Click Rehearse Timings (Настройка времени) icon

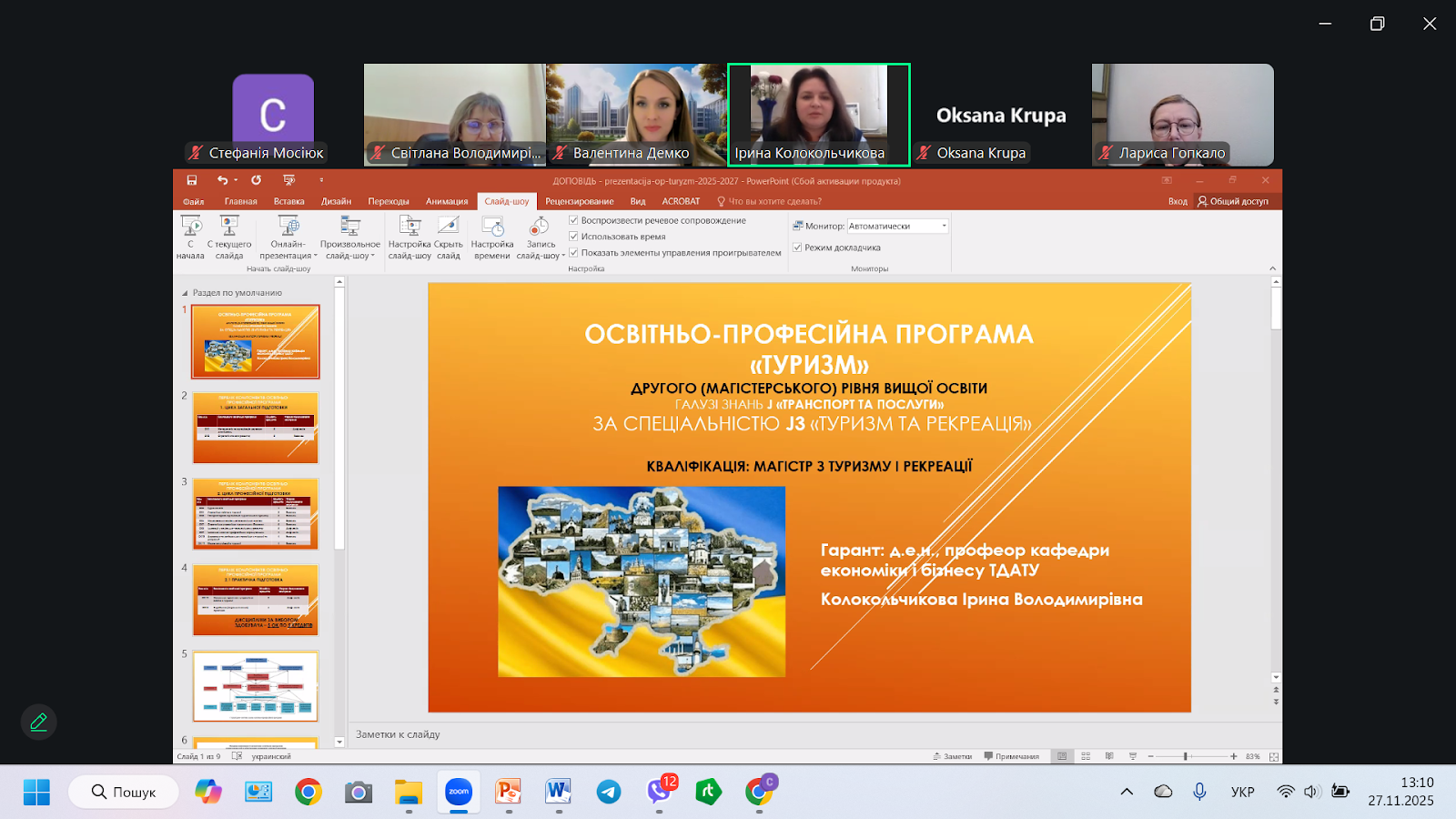[x=492, y=227]
